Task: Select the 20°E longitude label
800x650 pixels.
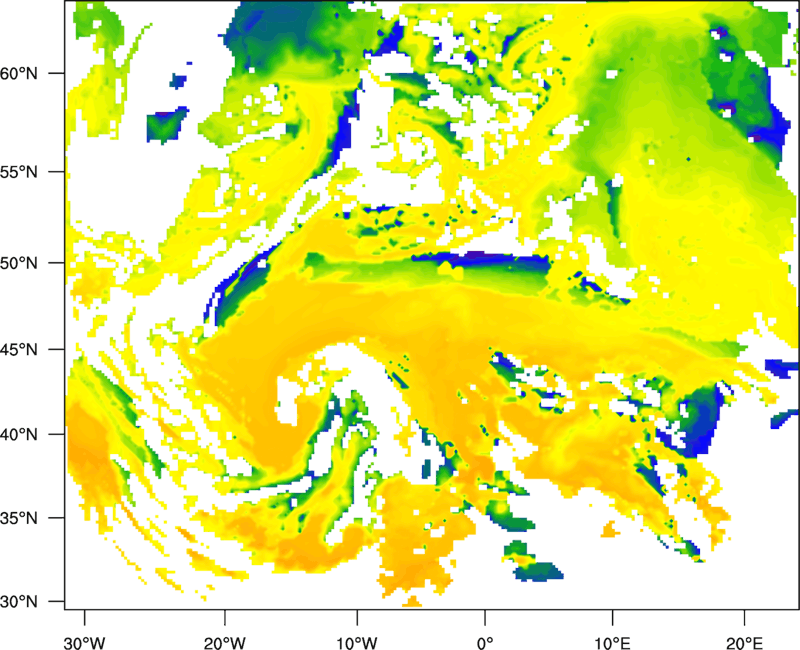Action: pyautogui.click(x=744, y=643)
